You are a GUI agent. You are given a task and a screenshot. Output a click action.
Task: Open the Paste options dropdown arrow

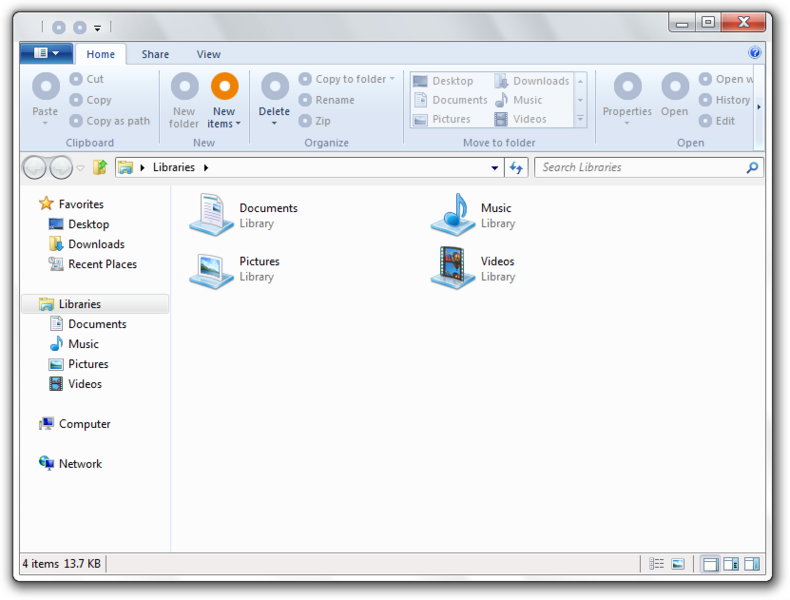45,123
